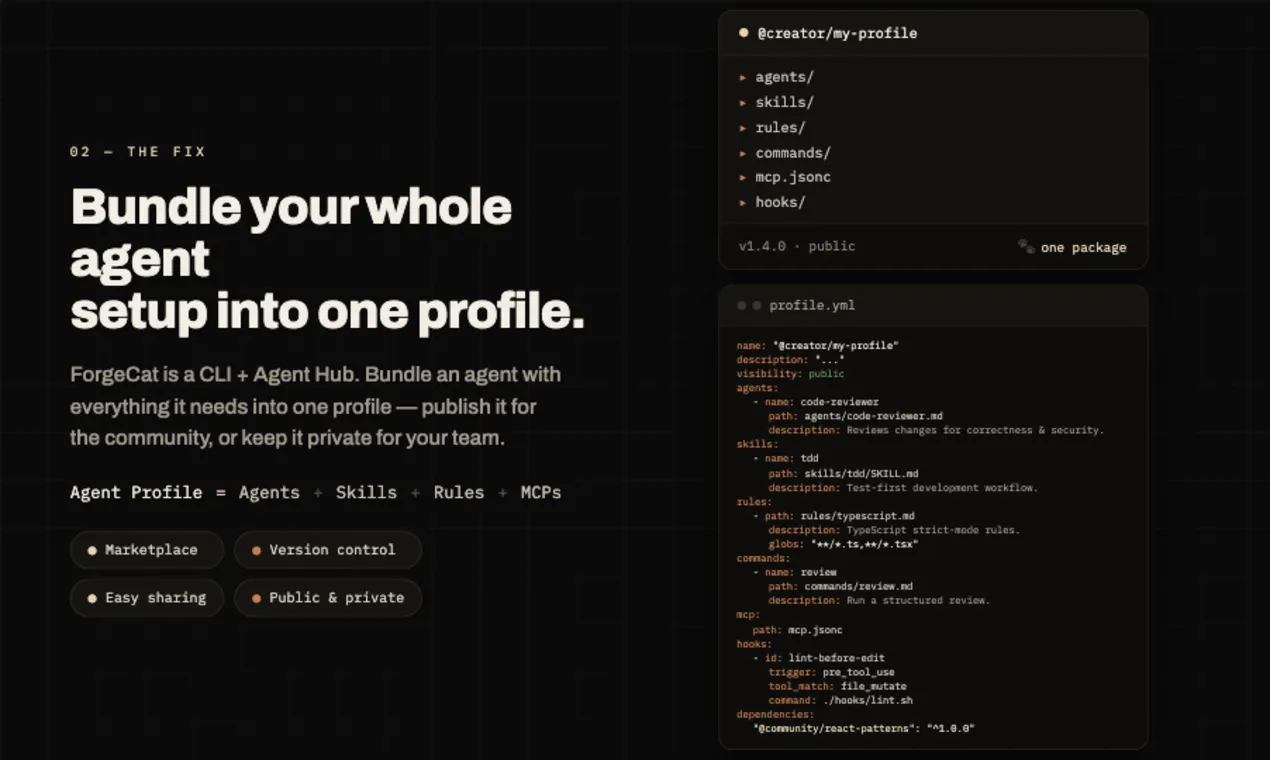This screenshot has height=760, width=1270.
Task: Click the "visibility: public" YAML line
Action: pos(791,373)
